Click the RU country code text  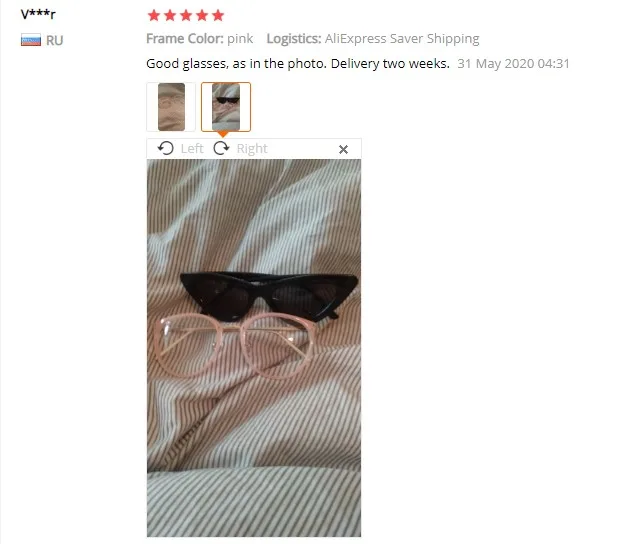point(55,41)
